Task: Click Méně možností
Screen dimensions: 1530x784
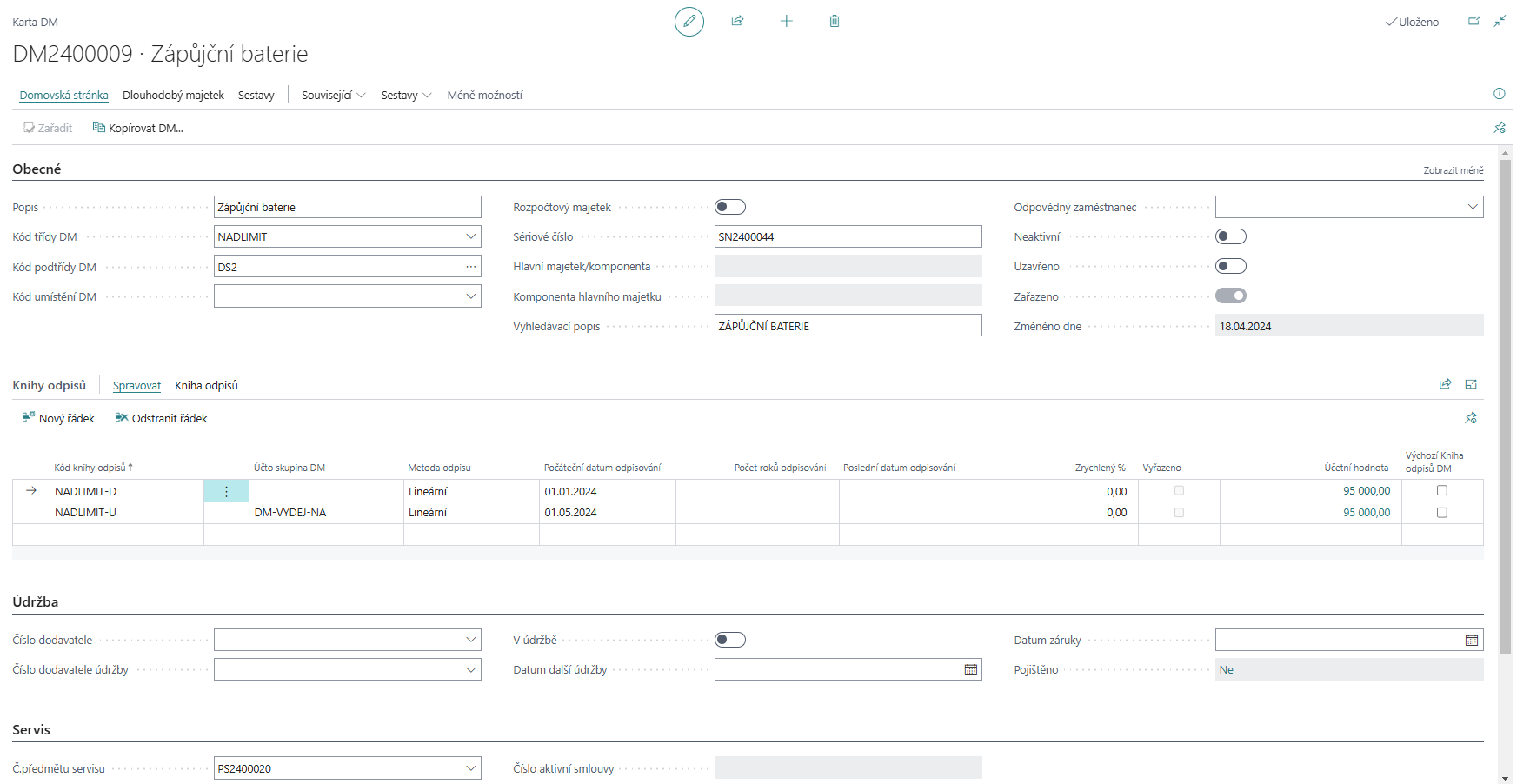Action: (485, 95)
